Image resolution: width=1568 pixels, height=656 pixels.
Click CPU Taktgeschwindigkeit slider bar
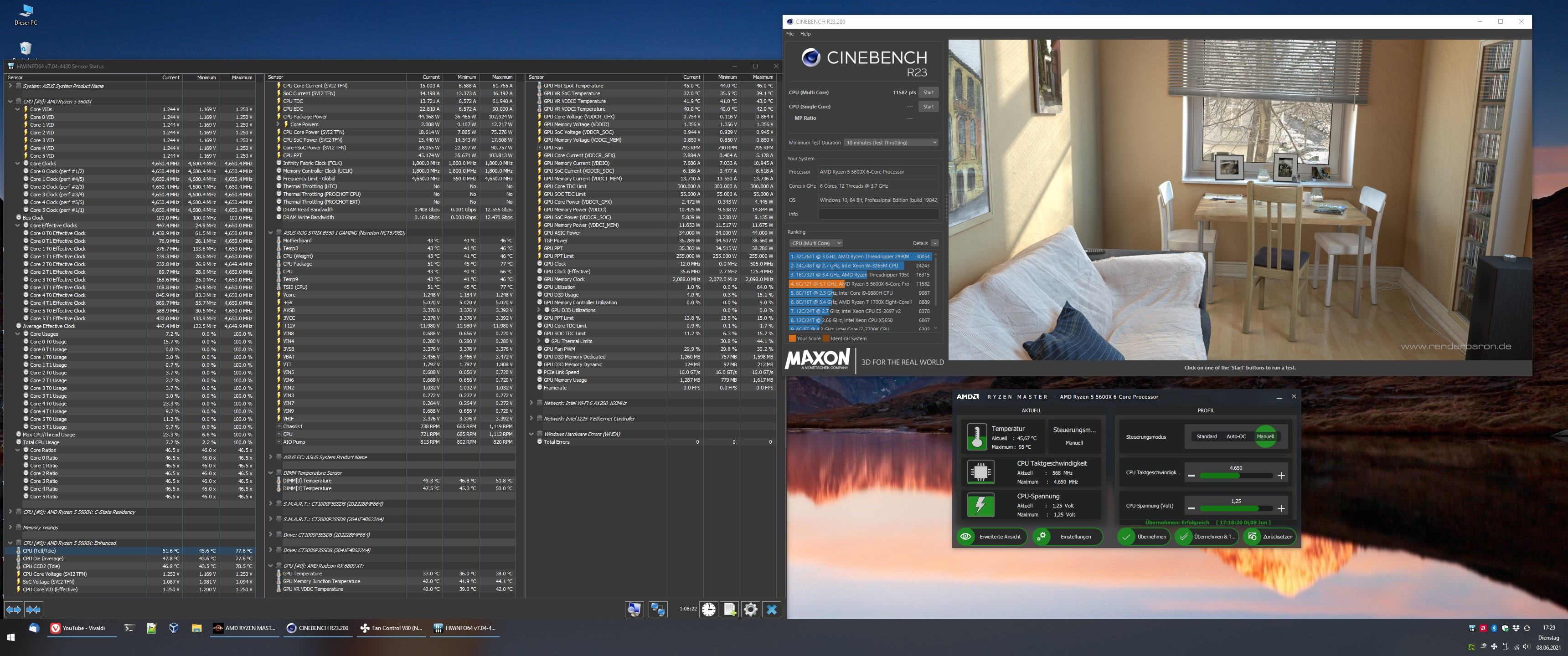click(1236, 476)
